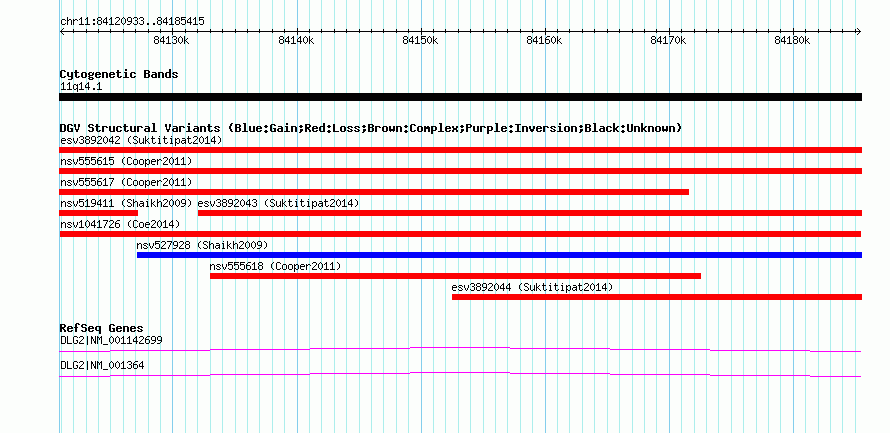Image resolution: width=890 pixels, height=433 pixels.
Task: Click the 11q14.1 band label
Action: [x=81, y=87]
